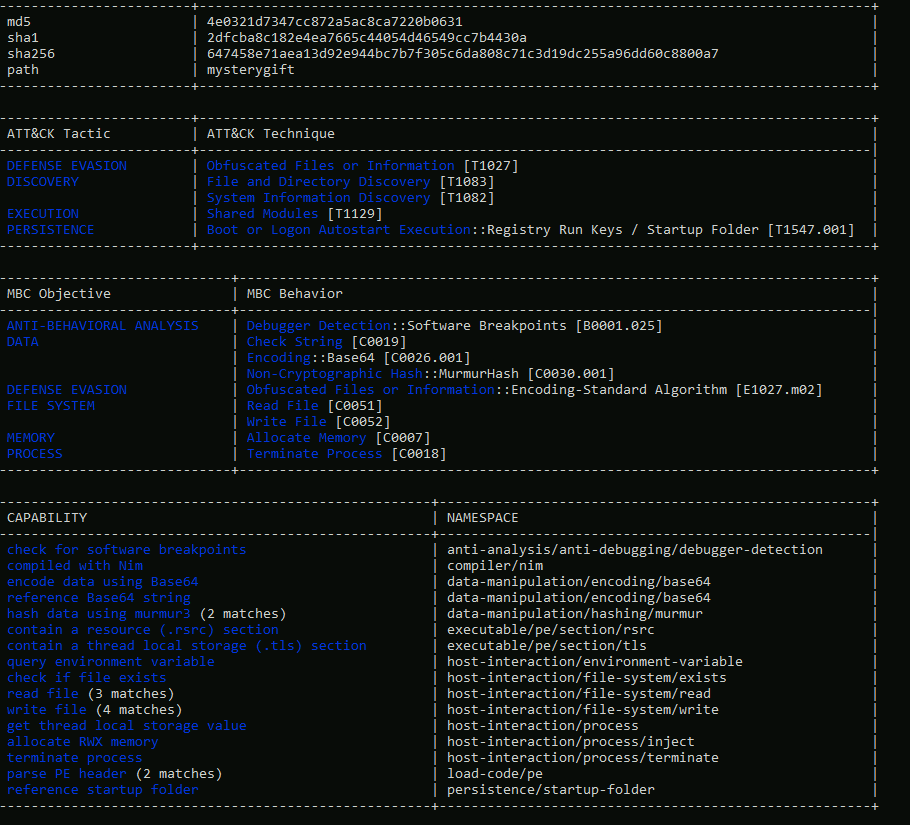The width and height of the screenshot is (910, 825).
Task: Click the sha256 hash value
Action: 462,54
